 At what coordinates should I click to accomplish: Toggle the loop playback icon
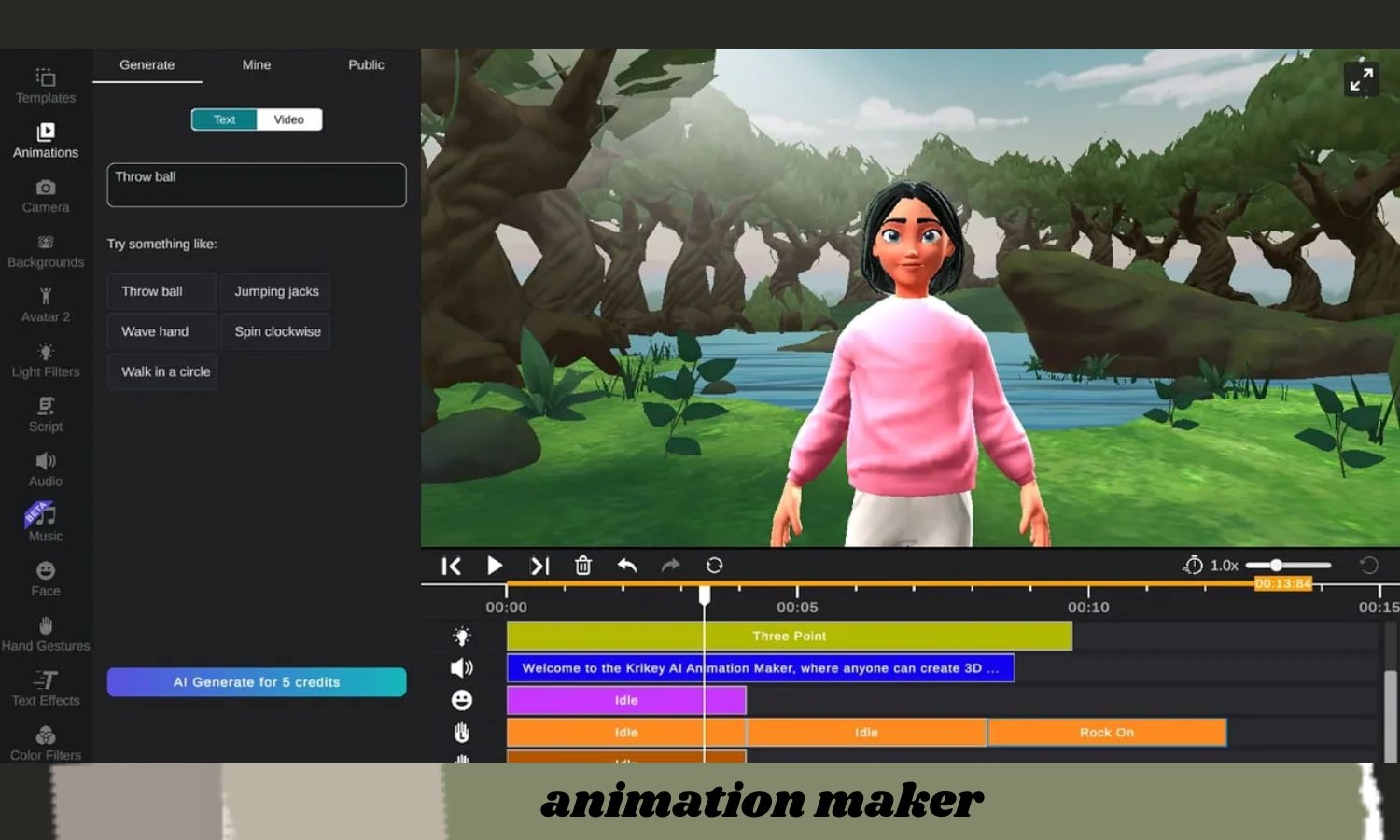[714, 566]
